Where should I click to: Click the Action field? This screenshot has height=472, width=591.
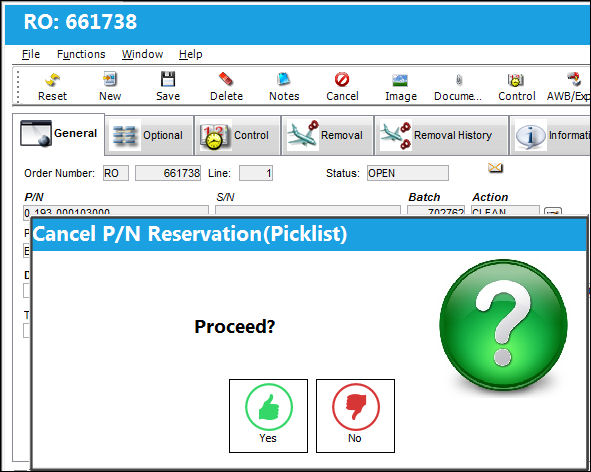[x=505, y=211]
